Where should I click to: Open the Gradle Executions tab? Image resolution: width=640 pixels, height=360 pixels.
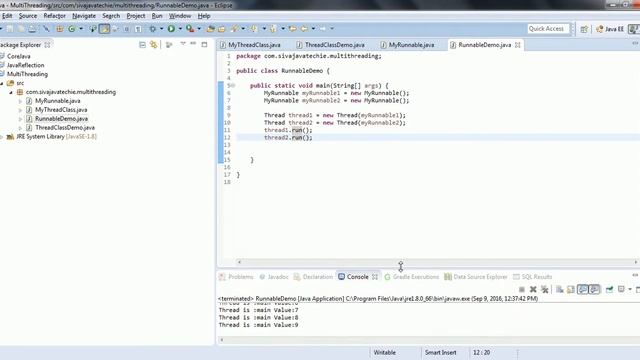[411, 277]
